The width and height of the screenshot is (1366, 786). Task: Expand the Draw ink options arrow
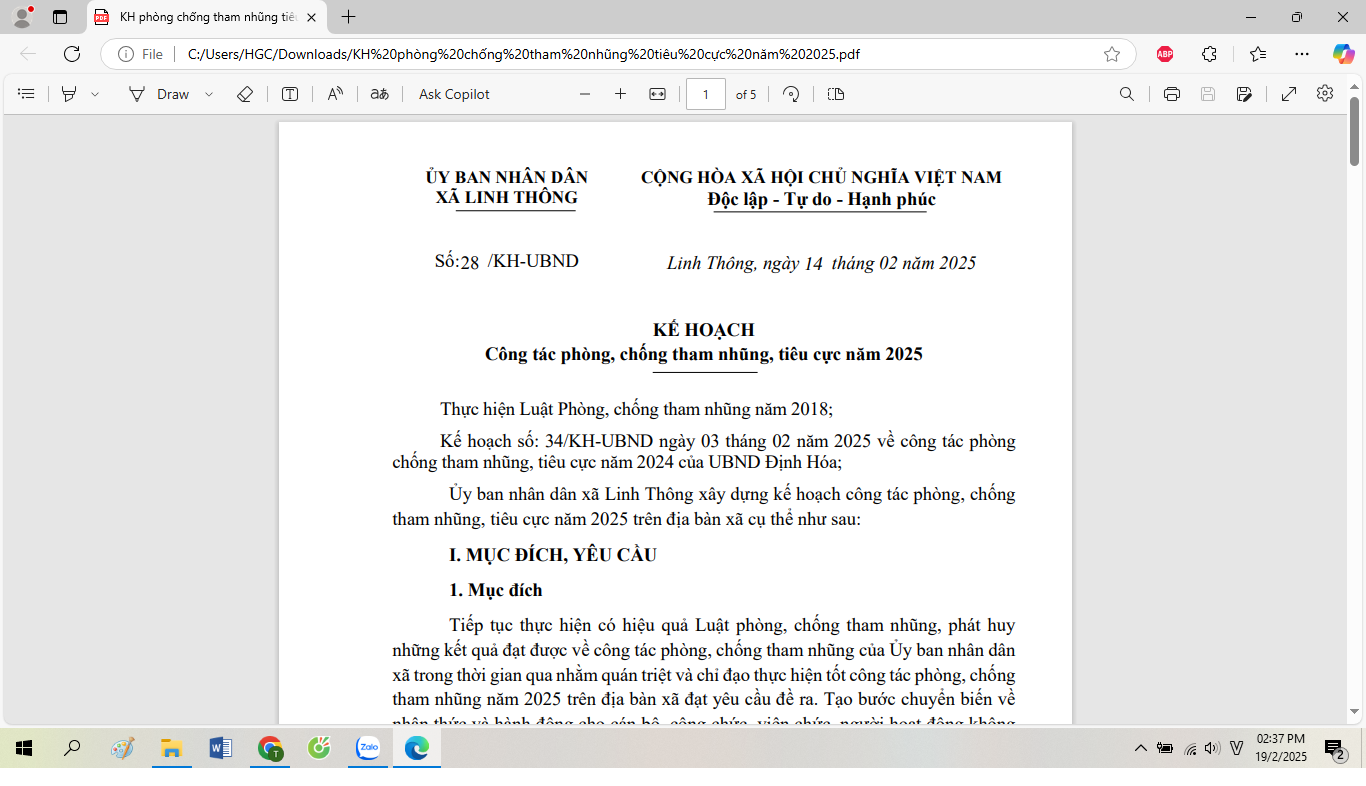coord(209,94)
